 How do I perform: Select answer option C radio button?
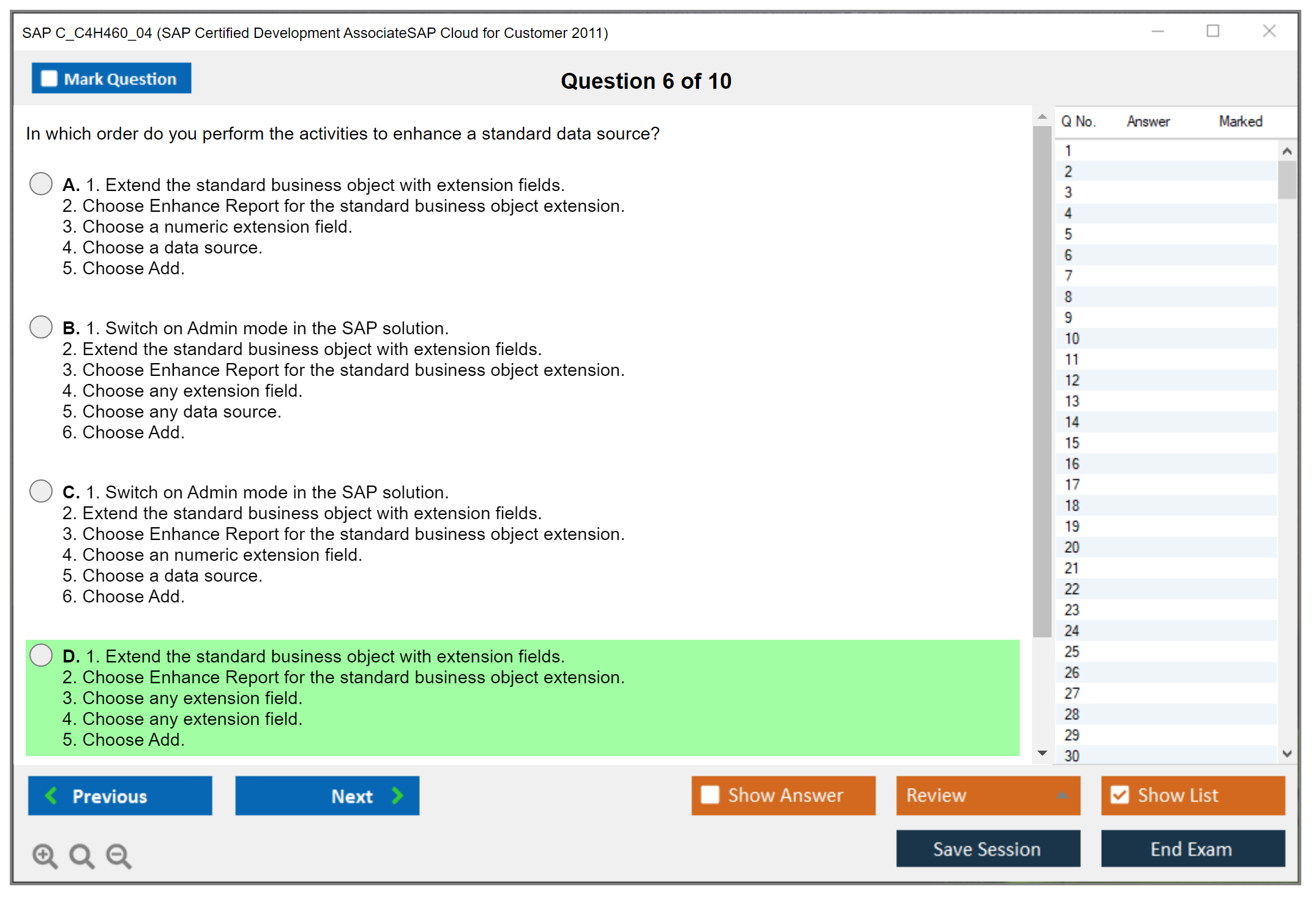pos(41,491)
